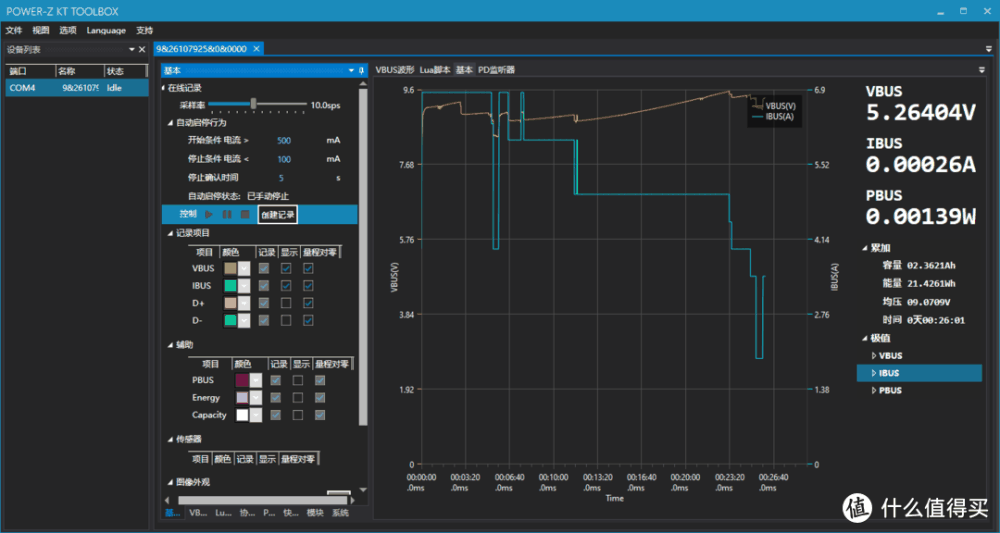Adjust the 采样率 slider handle

tap(254, 104)
